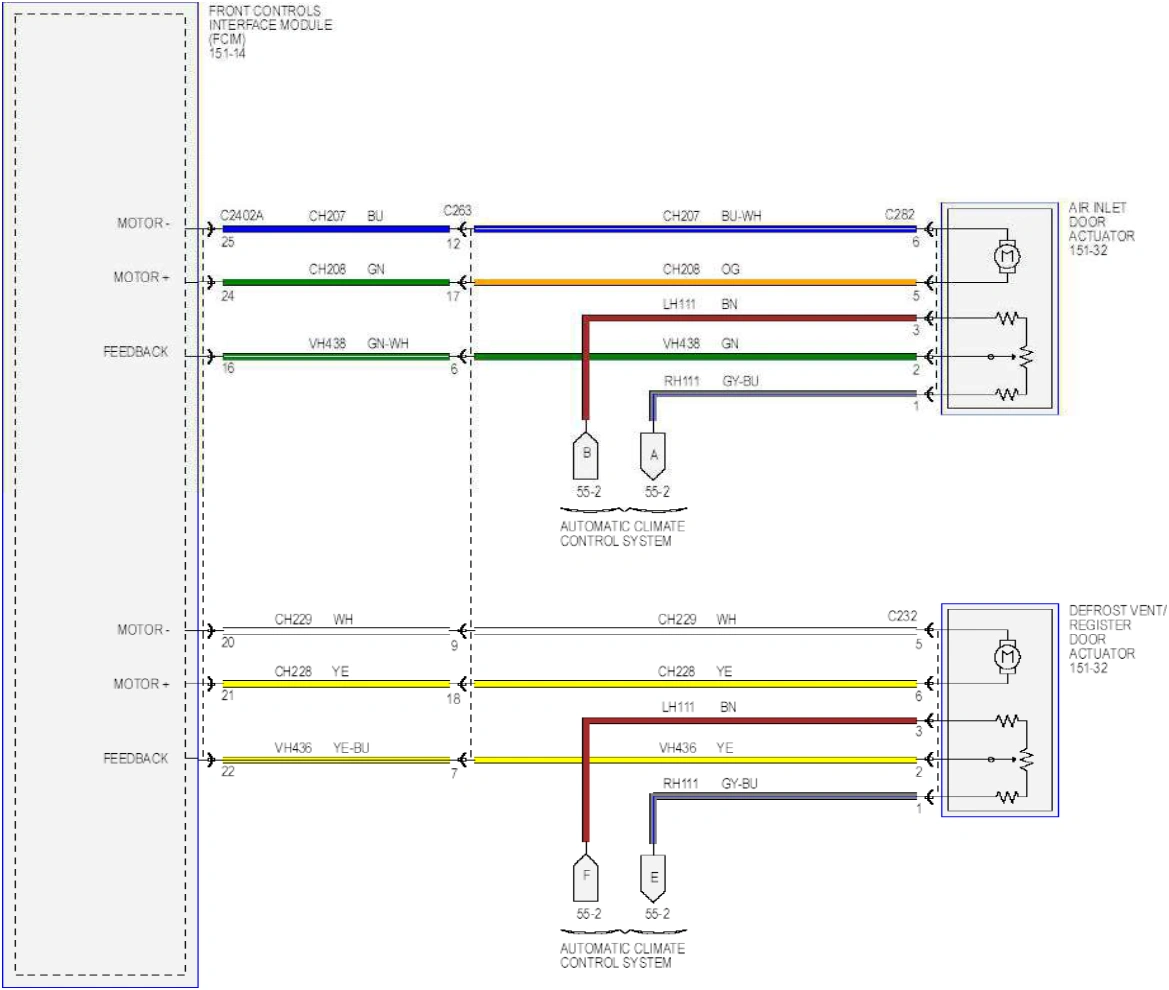Click the C282 connector label
Image resolution: width=1169 pixels, height=990 pixels.
(899, 214)
